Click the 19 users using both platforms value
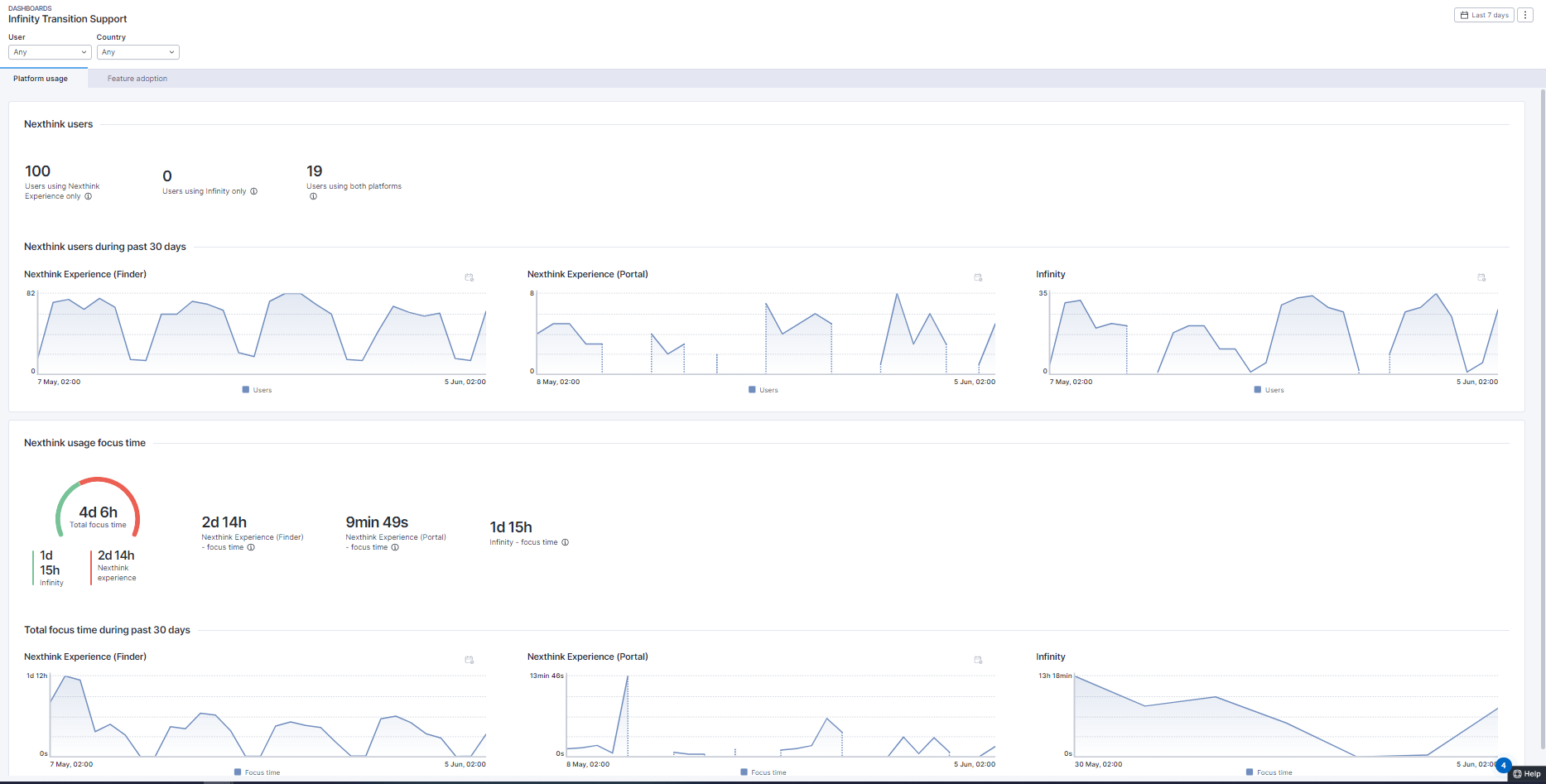1546x784 pixels. (315, 171)
